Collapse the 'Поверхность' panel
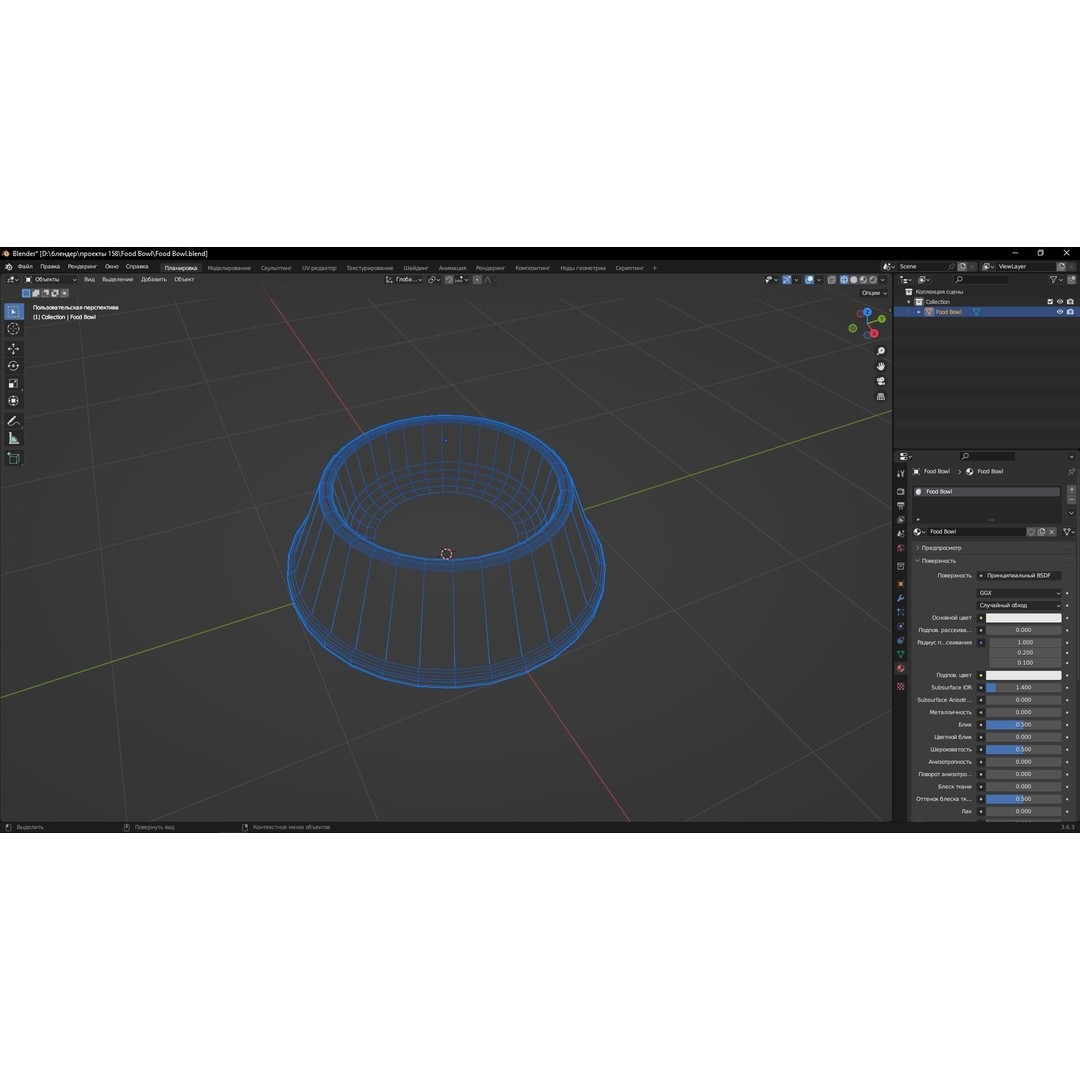This screenshot has height=1080, width=1080. (x=937, y=561)
